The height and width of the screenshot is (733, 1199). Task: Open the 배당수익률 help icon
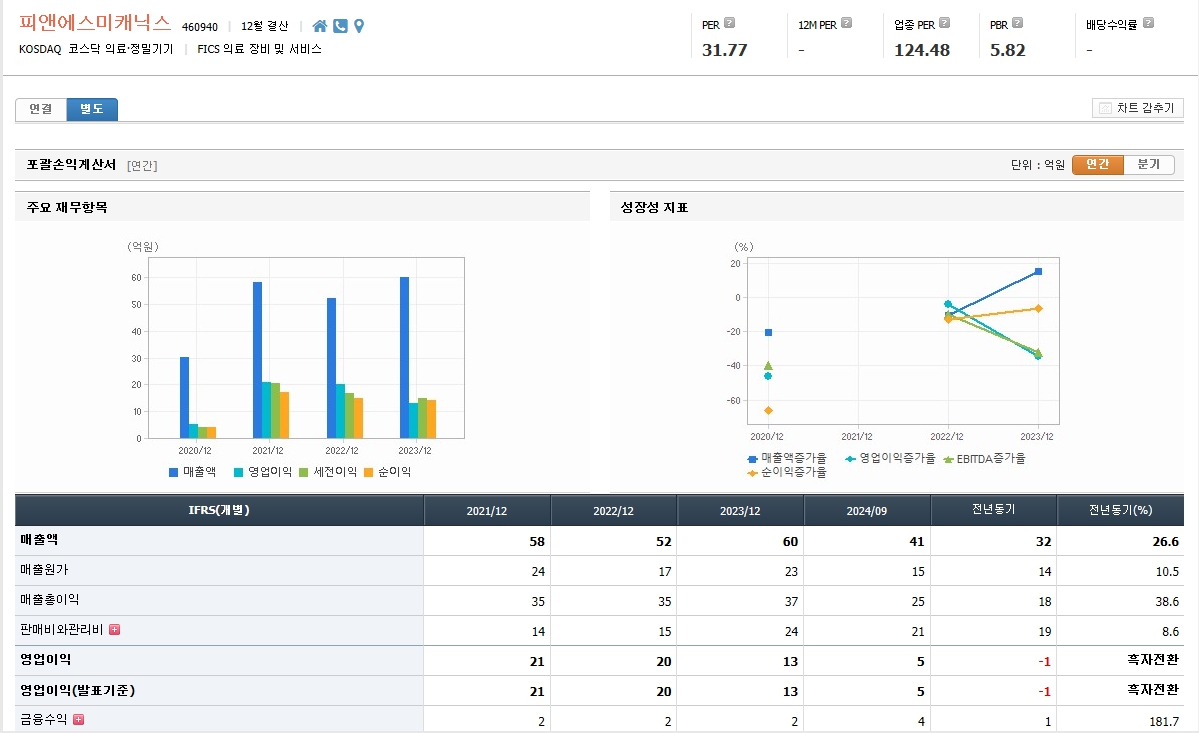[x=1148, y=23]
